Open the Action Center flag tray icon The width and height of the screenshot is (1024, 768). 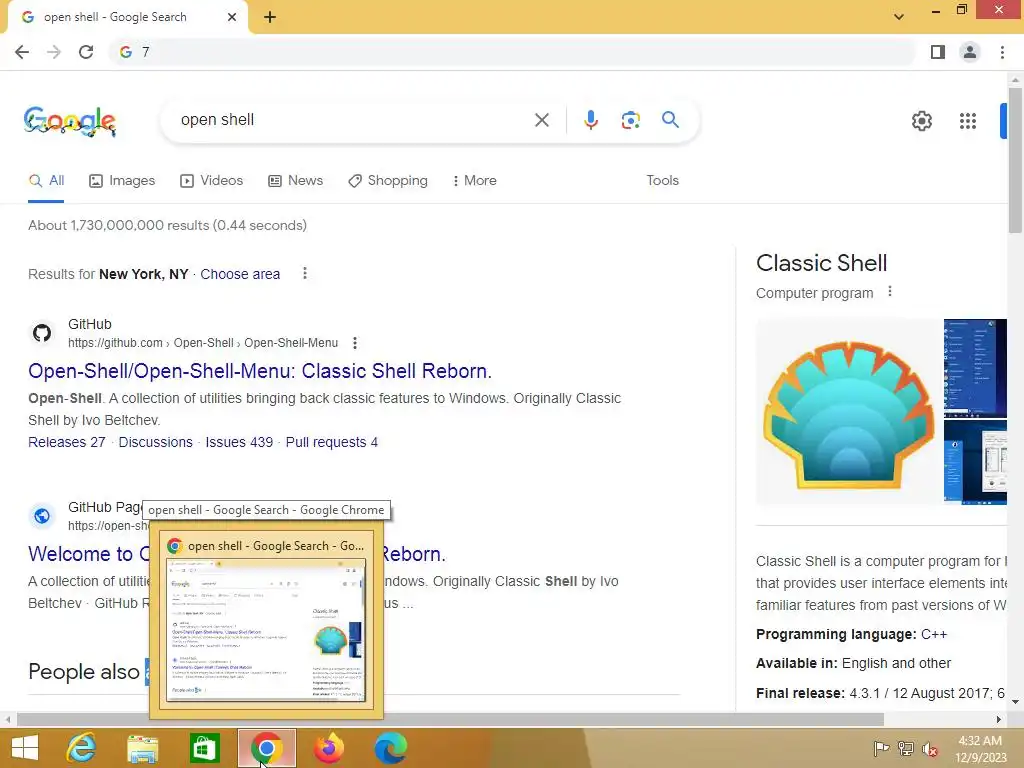(881, 748)
